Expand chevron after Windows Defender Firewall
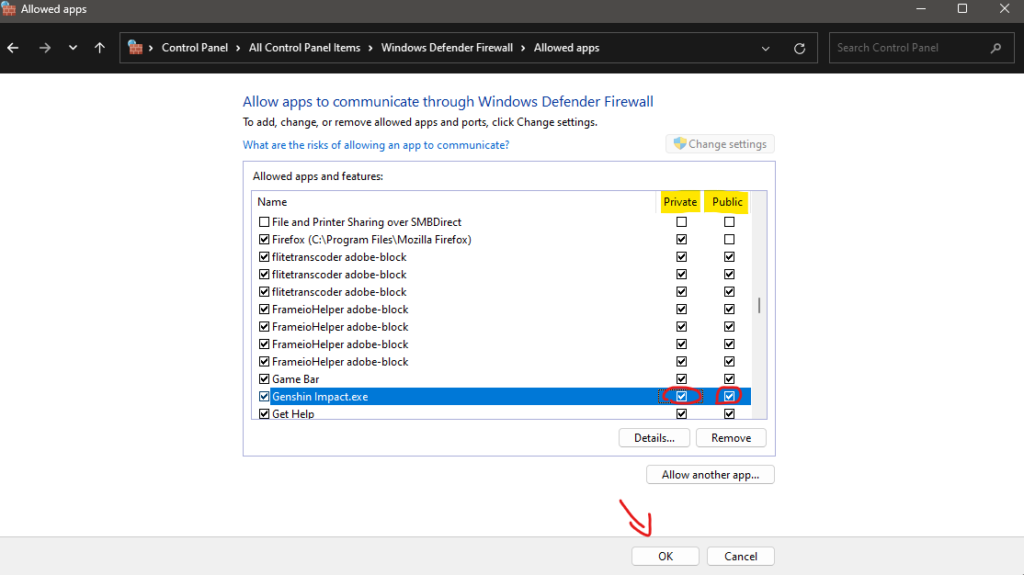This screenshot has height=575, width=1024. coord(523,48)
